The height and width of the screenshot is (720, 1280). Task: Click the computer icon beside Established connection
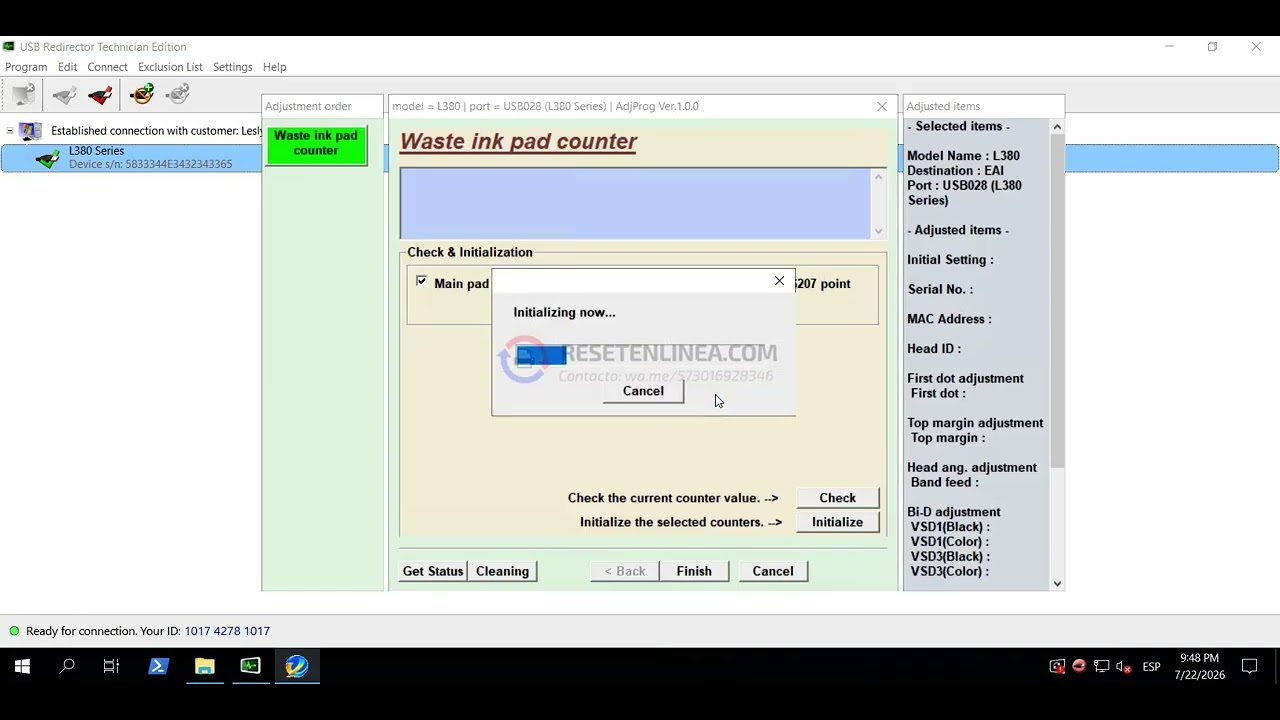click(31, 131)
